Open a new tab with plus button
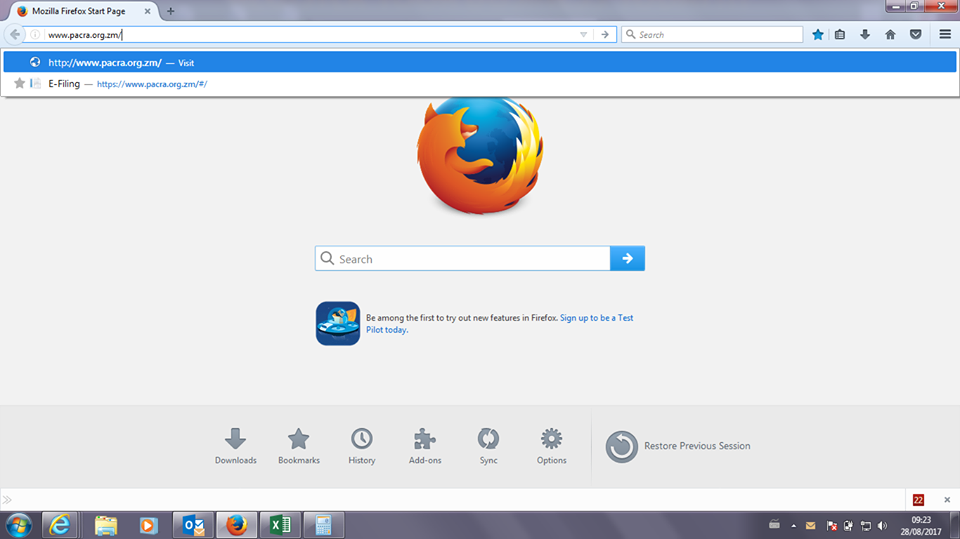 pyautogui.click(x=171, y=11)
